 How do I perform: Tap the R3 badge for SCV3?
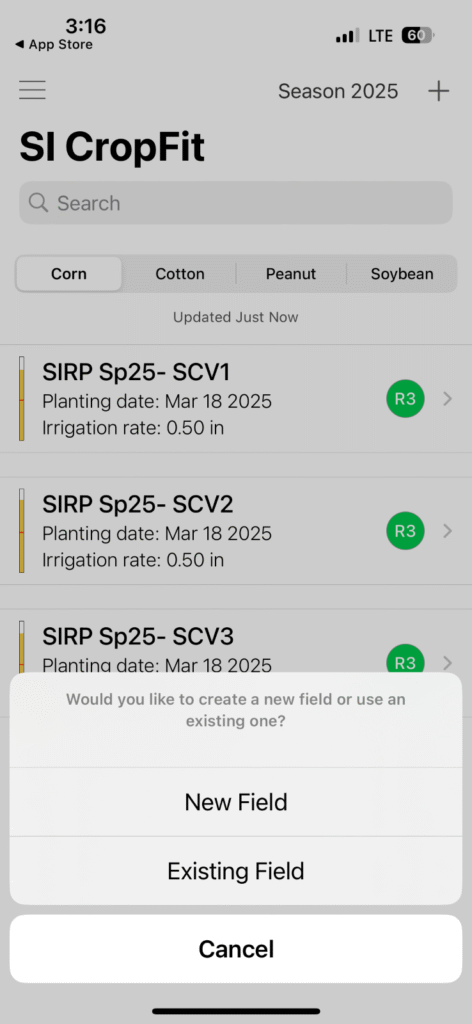coord(405,660)
